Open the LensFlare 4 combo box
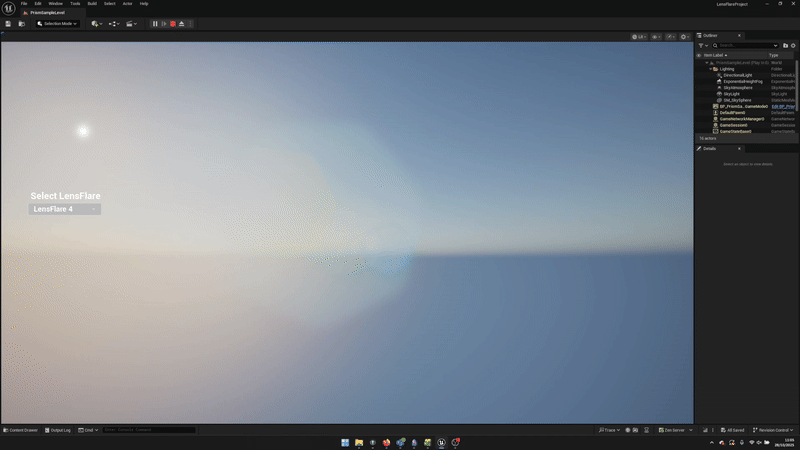Screen dimensions: 800x450 tap(65, 209)
